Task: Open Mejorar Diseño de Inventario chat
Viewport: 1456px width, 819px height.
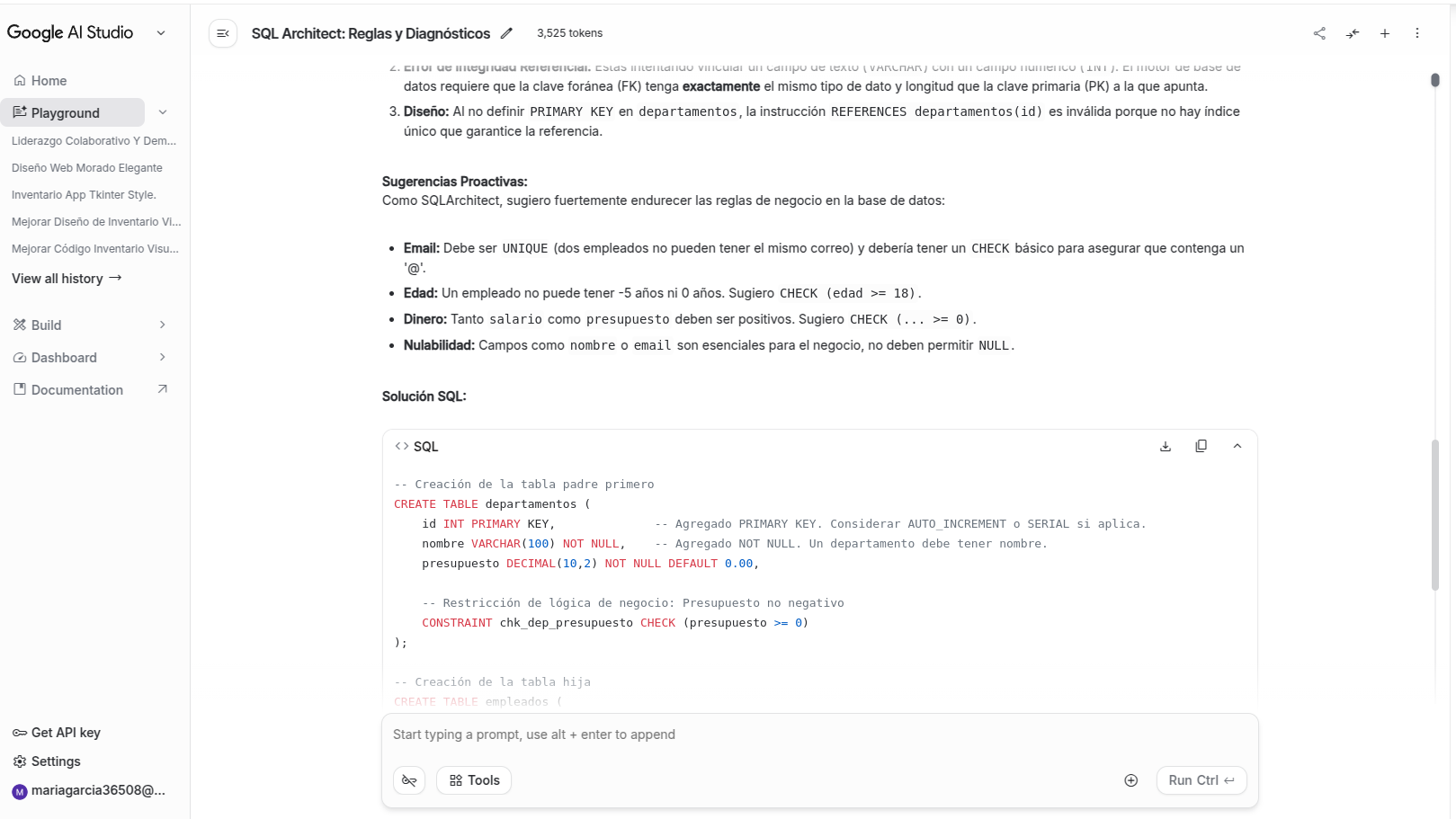Action: click(96, 222)
